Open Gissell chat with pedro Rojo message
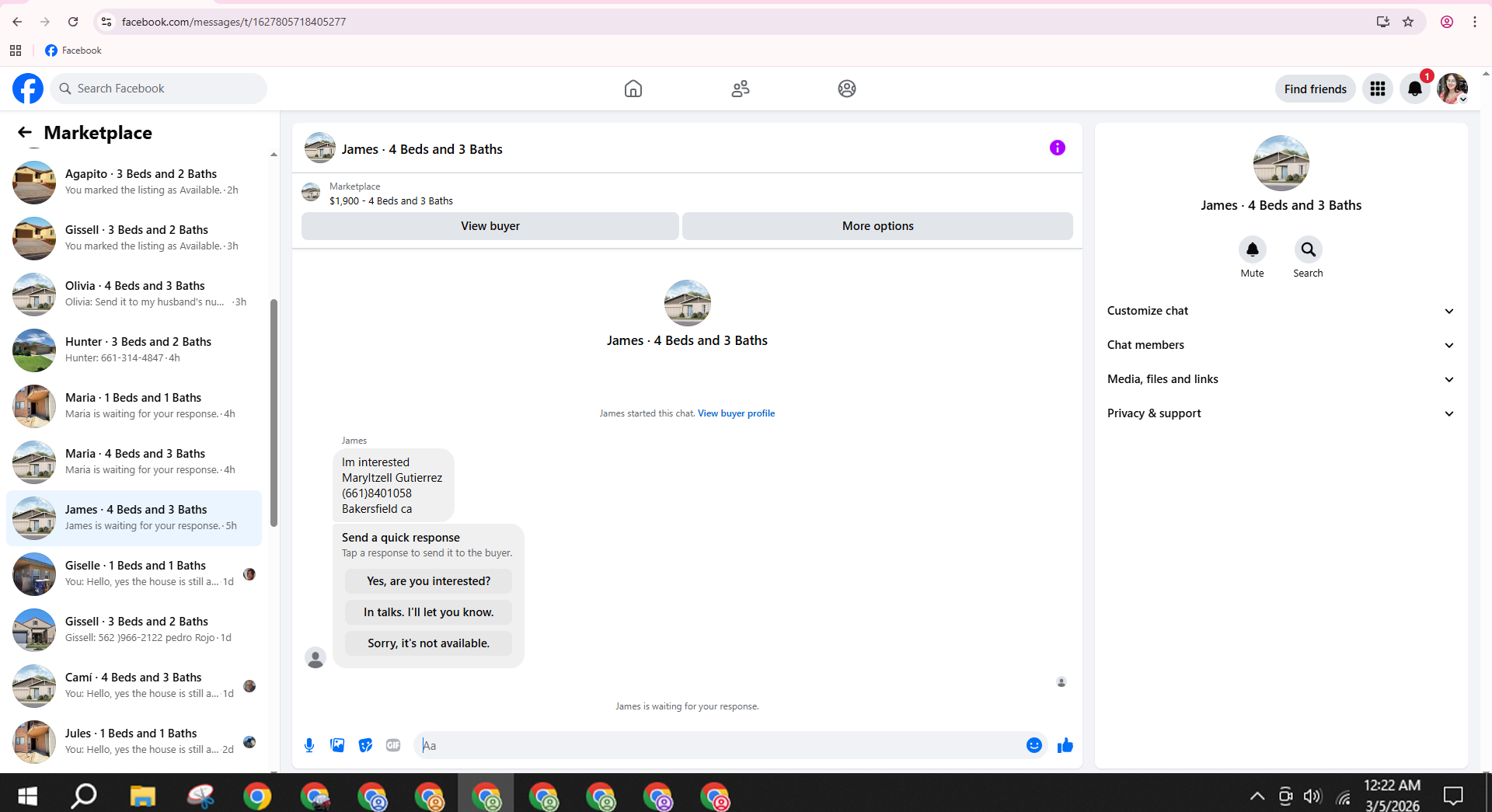The image size is (1492, 812). coord(134,630)
